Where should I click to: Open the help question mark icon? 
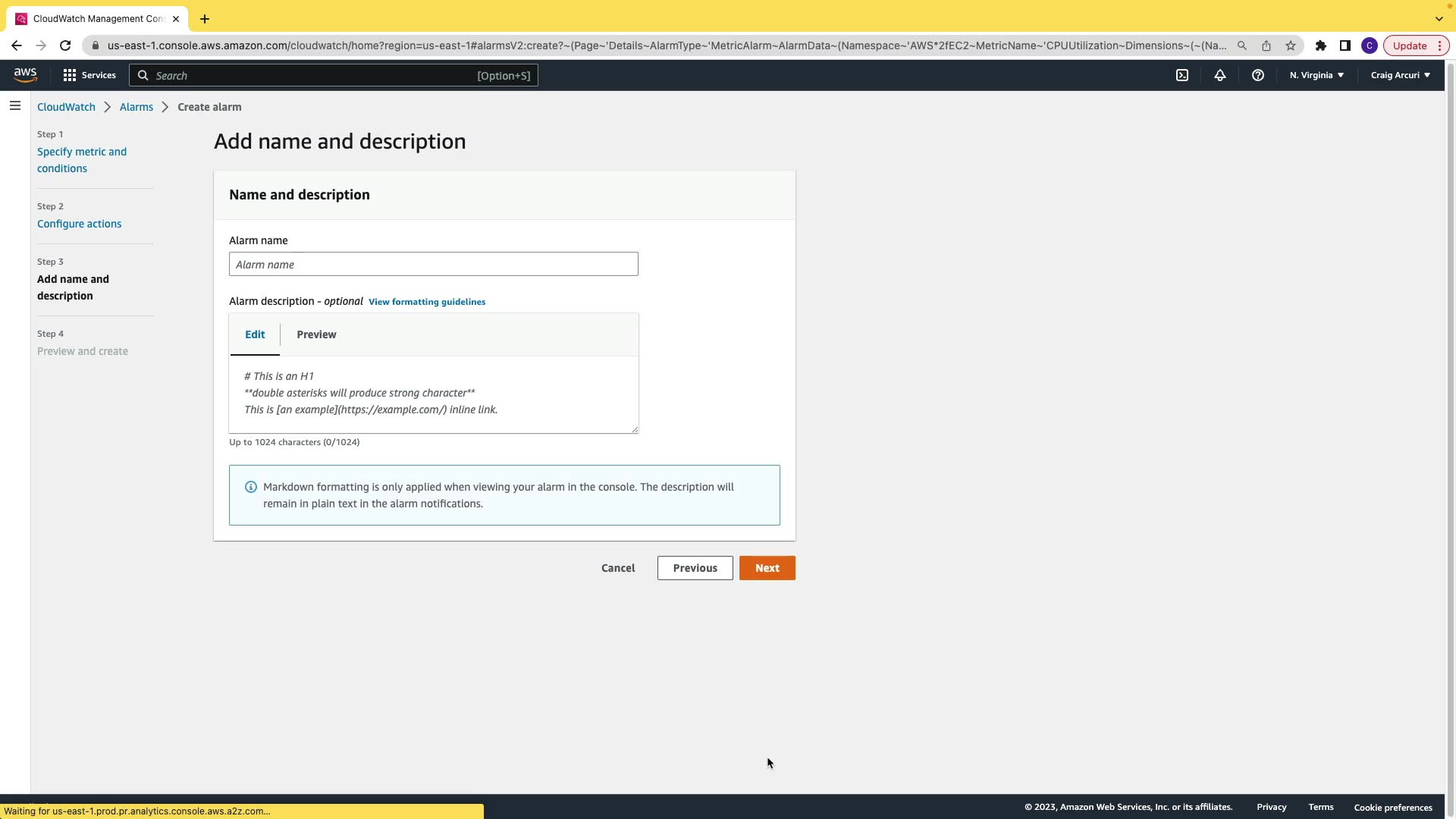[1258, 75]
